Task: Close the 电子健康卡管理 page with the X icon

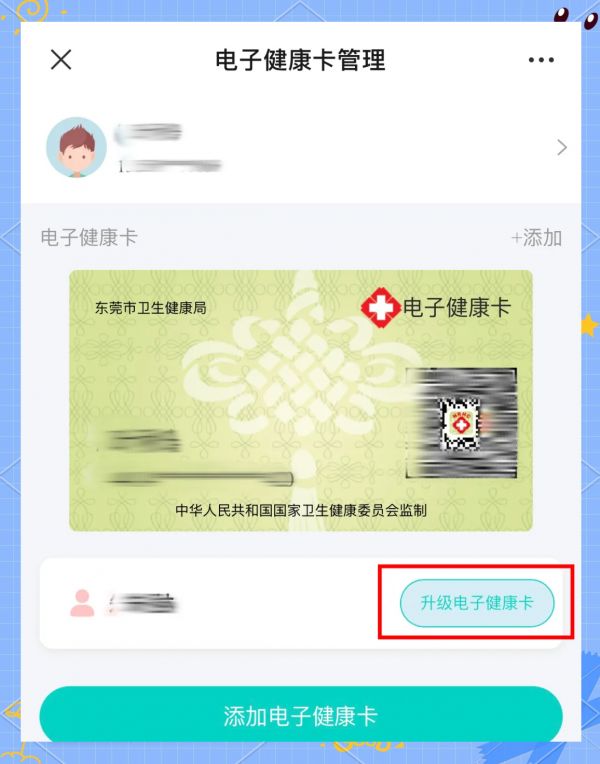Action: 61,60
